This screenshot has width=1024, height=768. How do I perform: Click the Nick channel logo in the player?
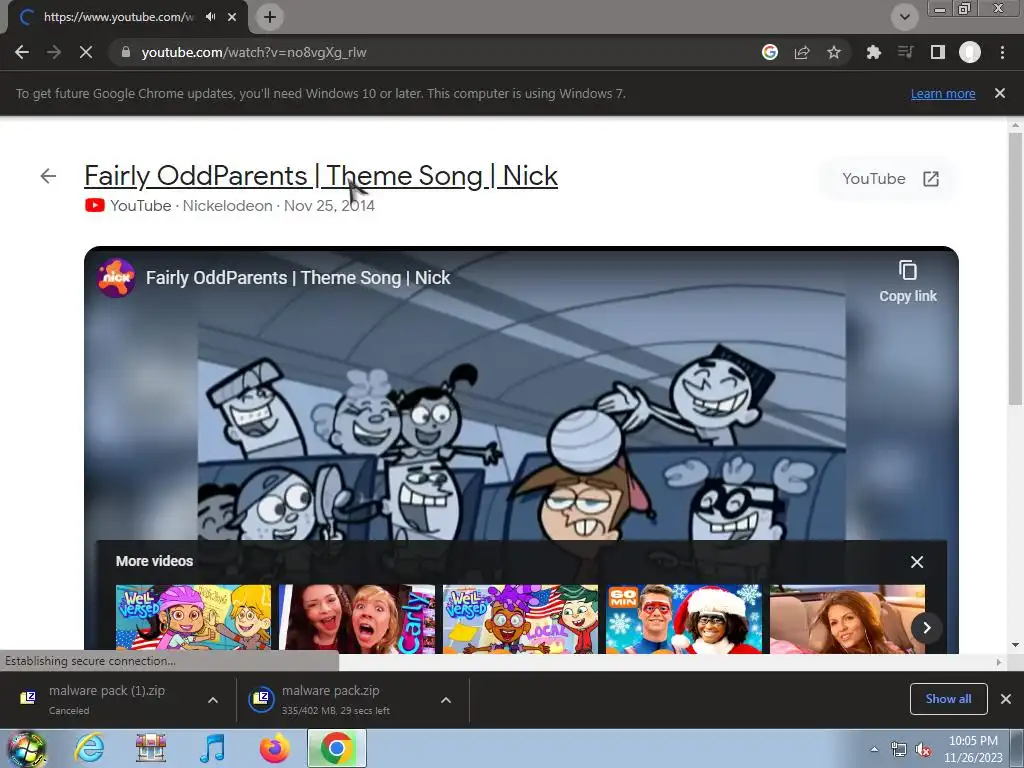pyautogui.click(x=116, y=278)
